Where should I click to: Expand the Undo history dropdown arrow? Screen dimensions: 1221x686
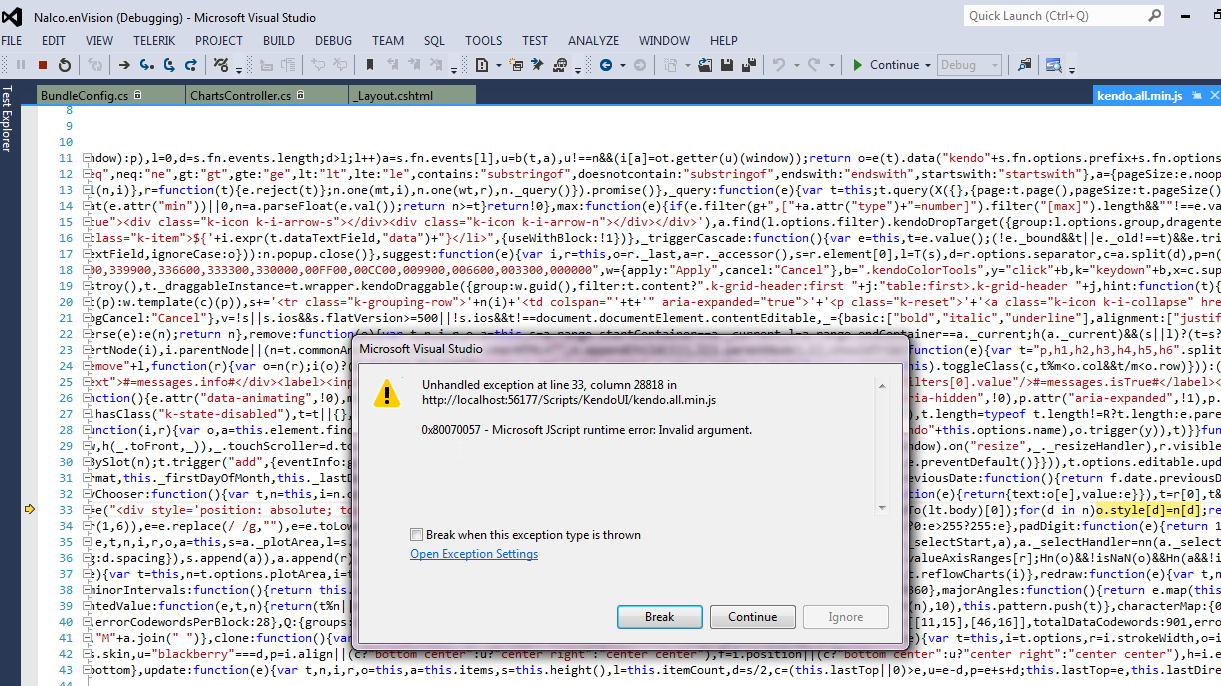click(796, 66)
